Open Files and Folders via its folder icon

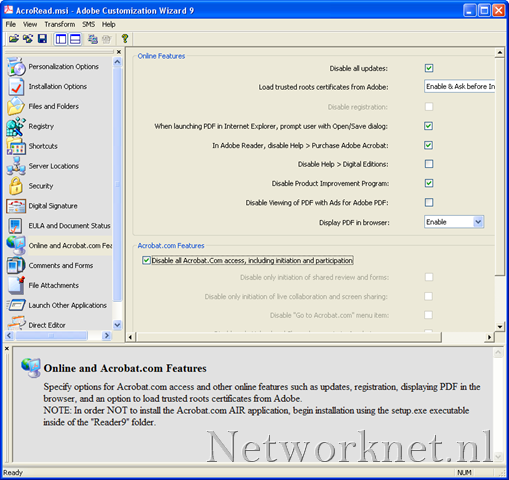[x=16, y=106]
